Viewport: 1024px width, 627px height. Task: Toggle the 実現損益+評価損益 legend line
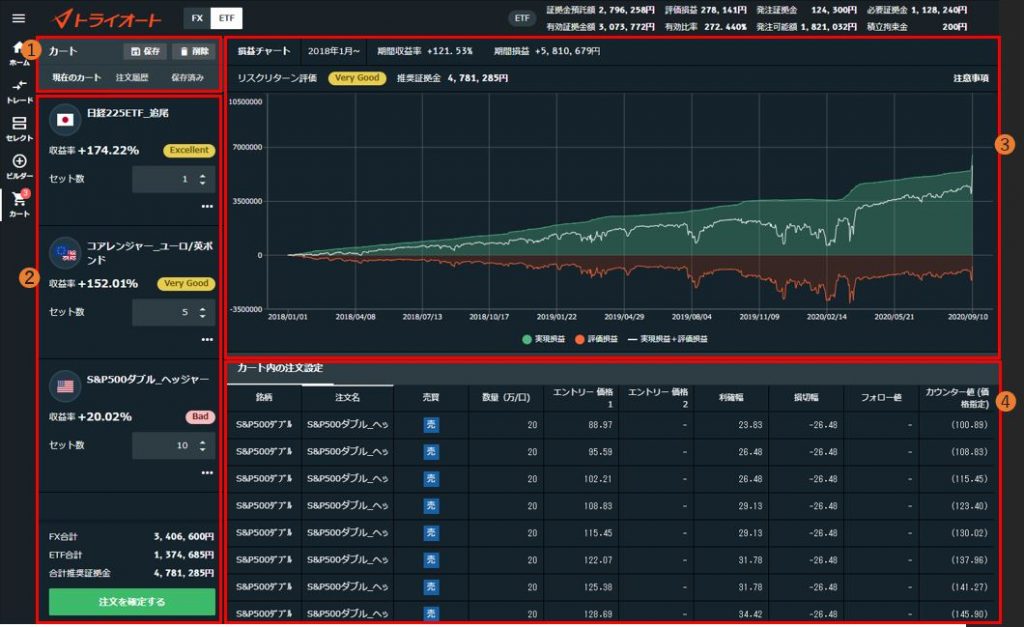[x=667, y=339]
